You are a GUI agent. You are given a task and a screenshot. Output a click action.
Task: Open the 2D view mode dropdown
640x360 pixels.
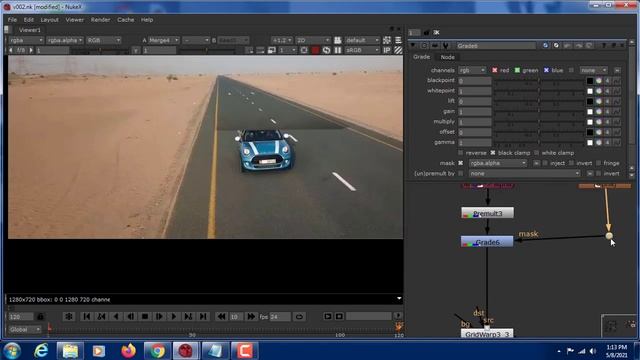click(x=313, y=40)
